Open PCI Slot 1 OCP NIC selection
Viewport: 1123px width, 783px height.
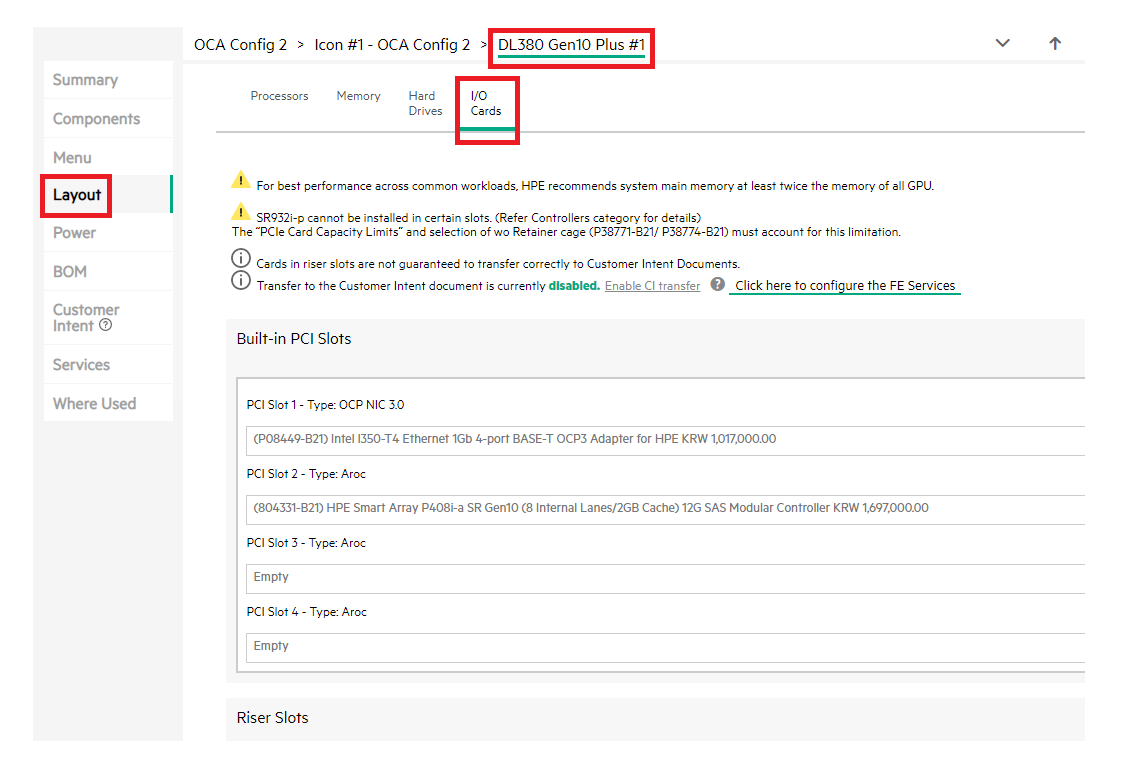pyautogui.click(x=665, y=440)
